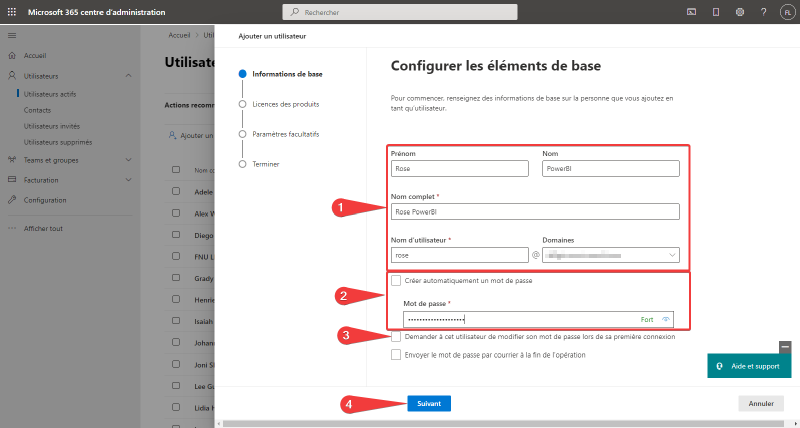800x428 pixels.
Task: Click the Mot de passe field
Action: [538, 319]
